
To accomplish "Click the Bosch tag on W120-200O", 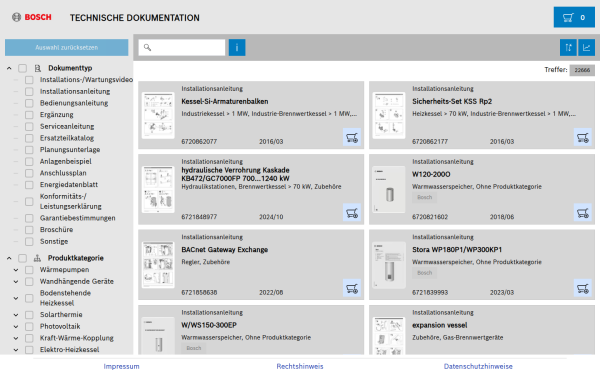I will 424,197.
